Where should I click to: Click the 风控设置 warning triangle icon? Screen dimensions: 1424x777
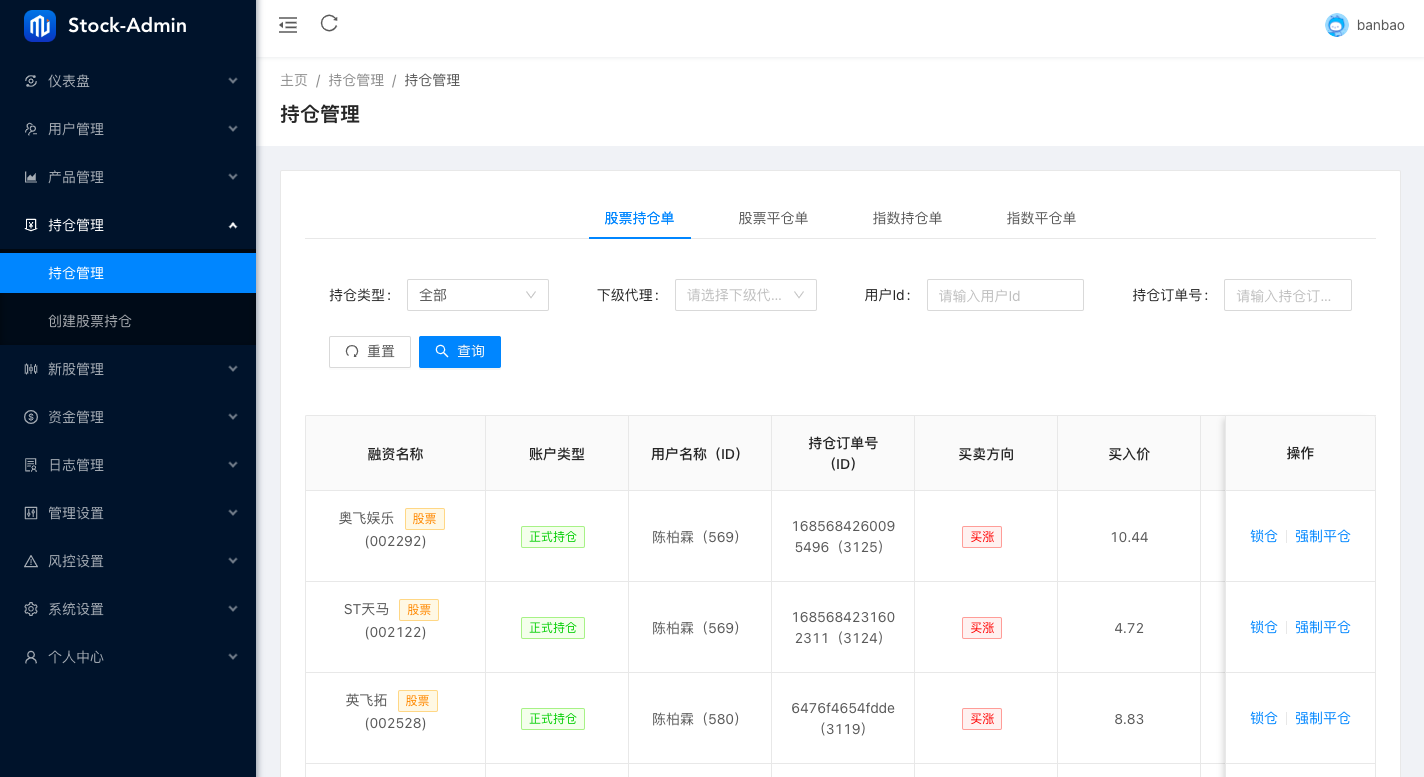click(x=31, y=561)
